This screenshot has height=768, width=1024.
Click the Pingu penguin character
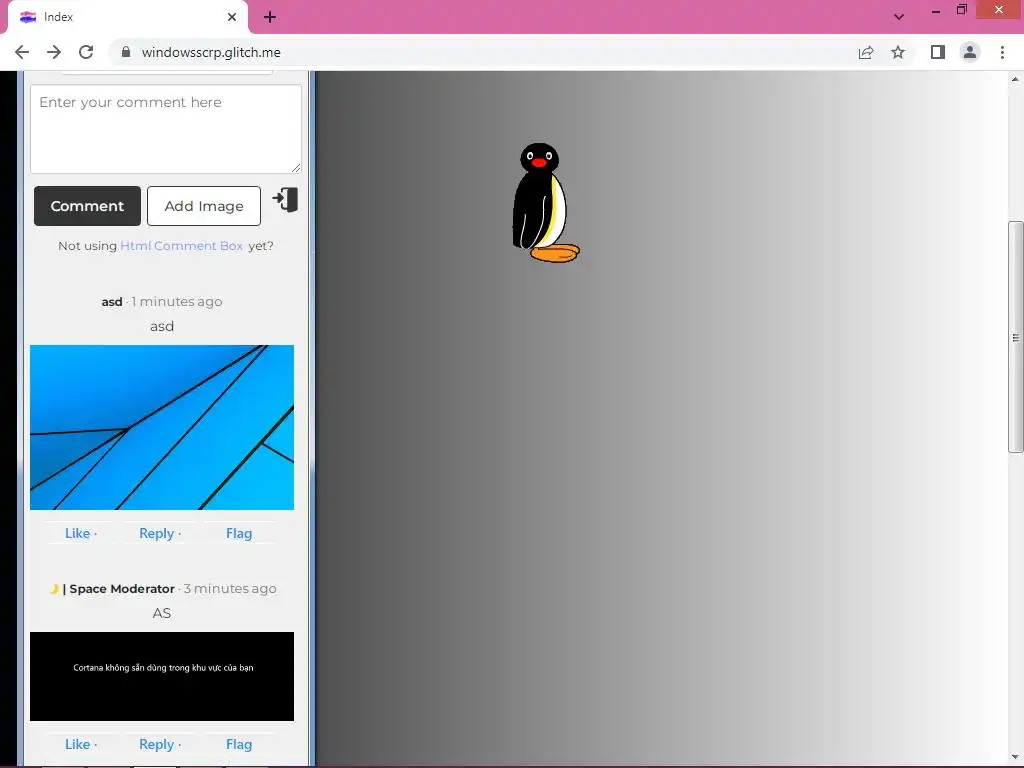[545, 202]
